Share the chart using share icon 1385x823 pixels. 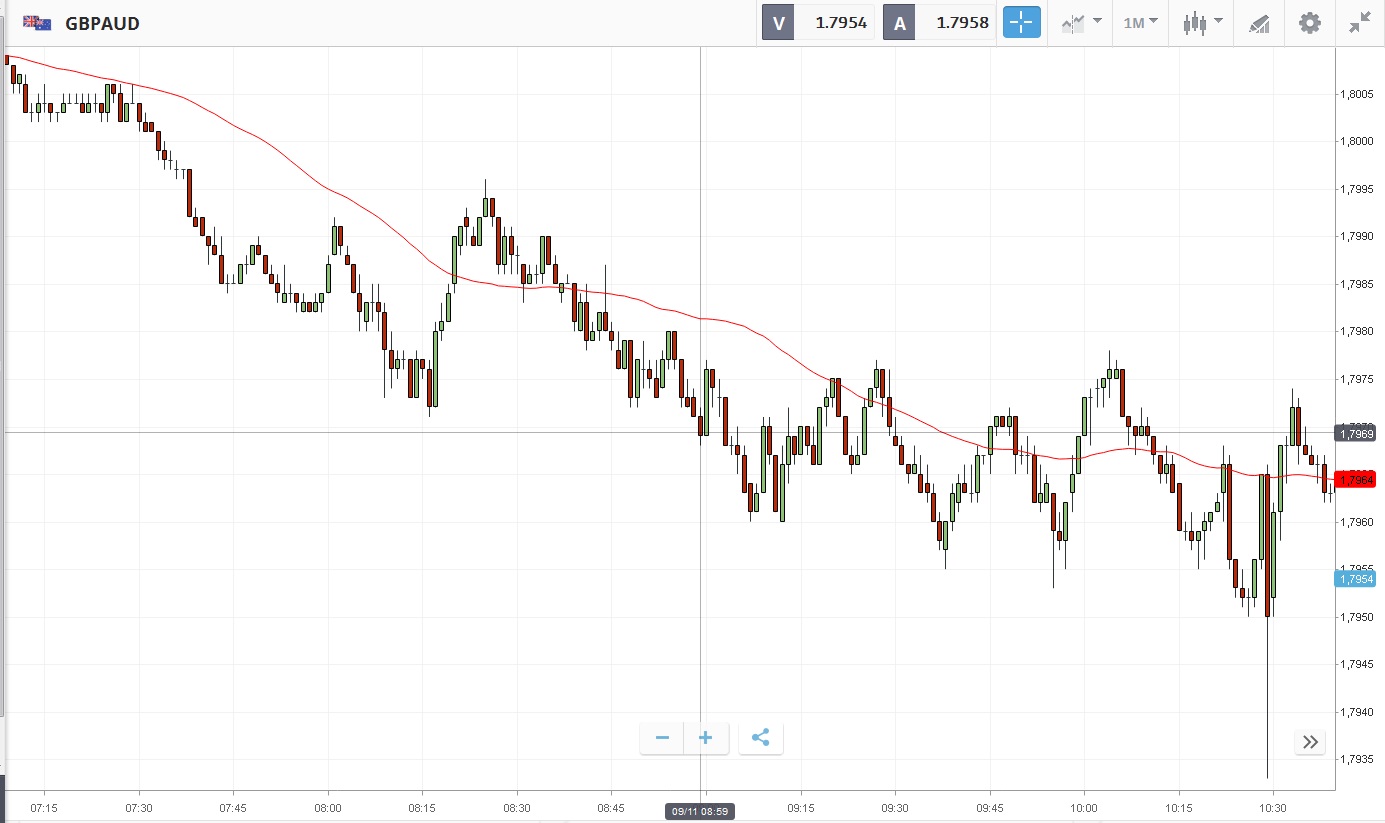760,738
